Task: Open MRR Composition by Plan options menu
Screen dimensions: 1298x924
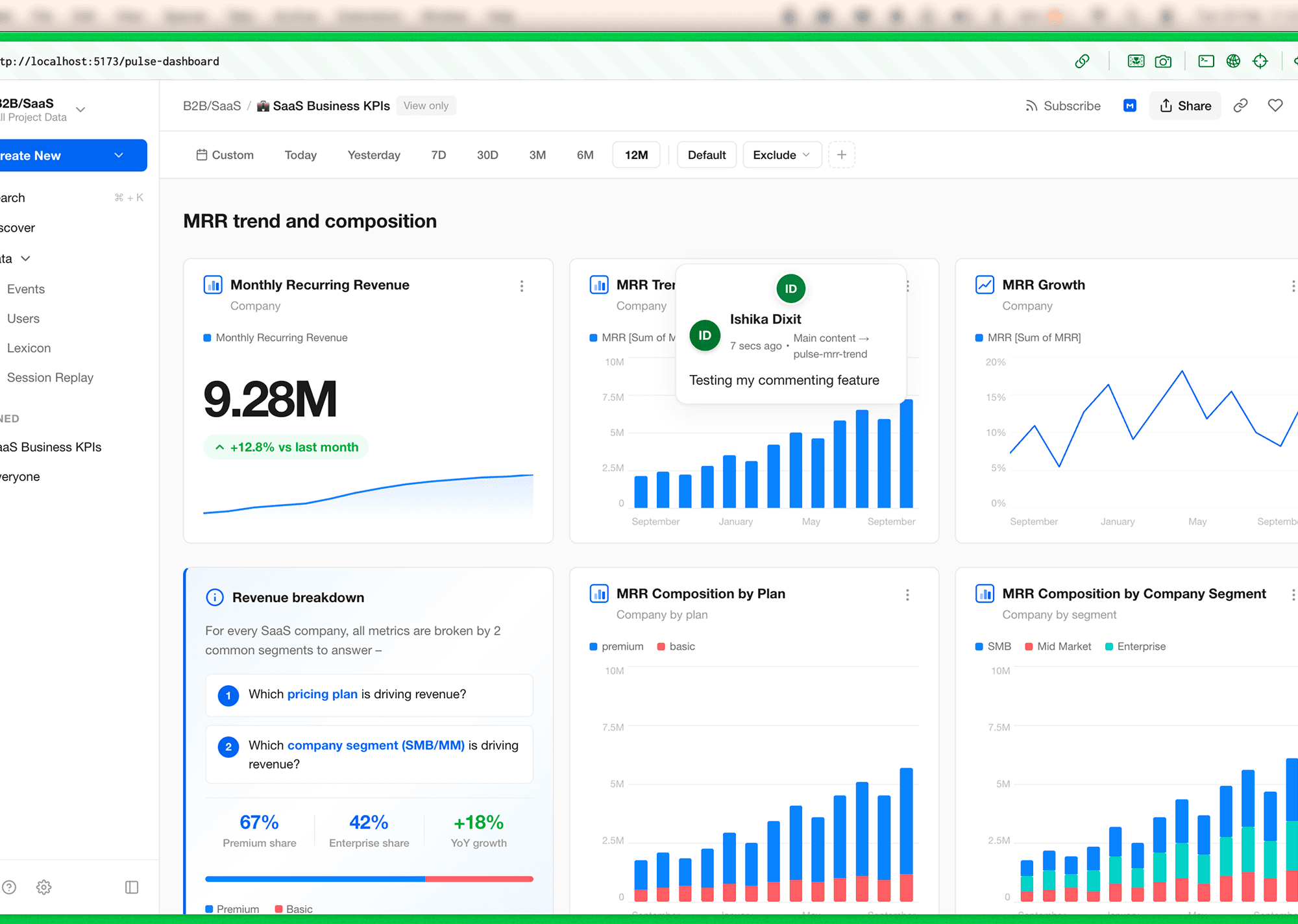Action: [x=907, y=595]
